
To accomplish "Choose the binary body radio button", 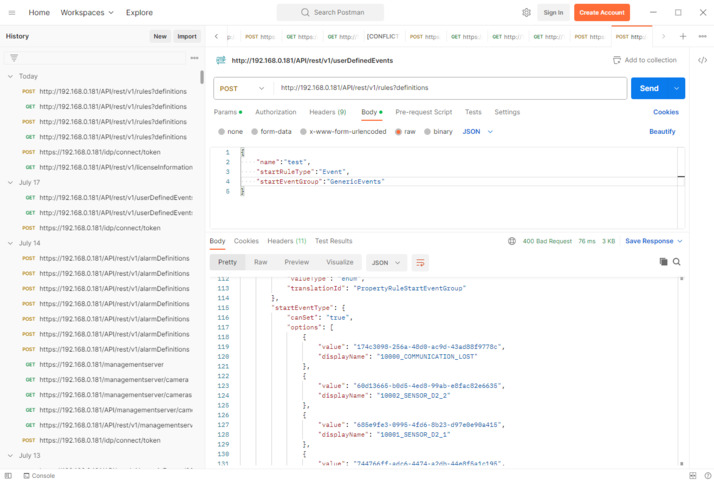I will point(429,131).
